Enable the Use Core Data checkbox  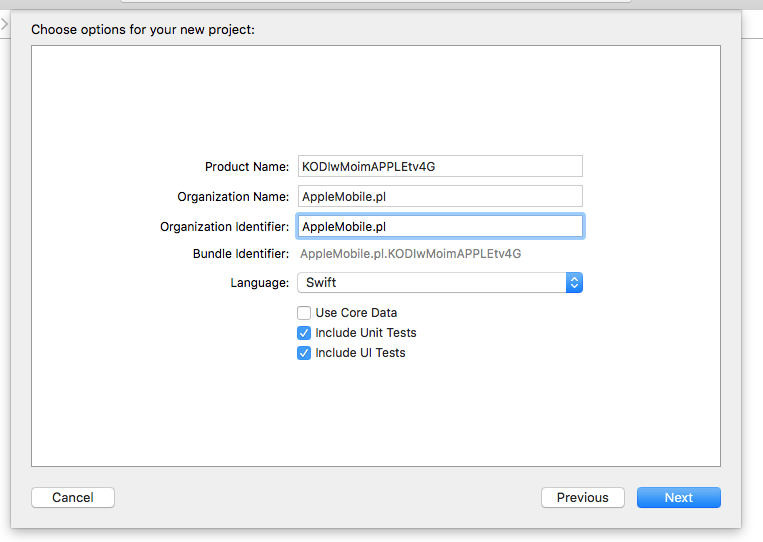[x=304, y=313]
